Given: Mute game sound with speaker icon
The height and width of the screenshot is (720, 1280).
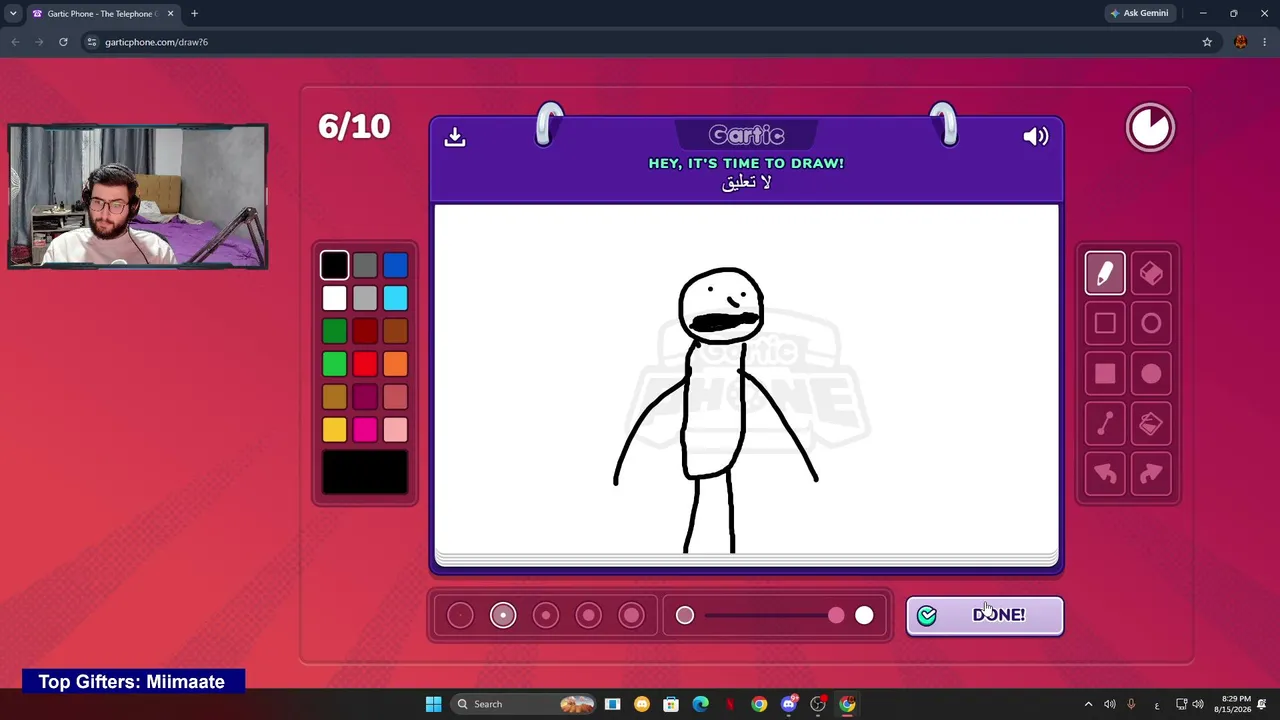Looking at the screenshot, I should (x=1036, y=136).
